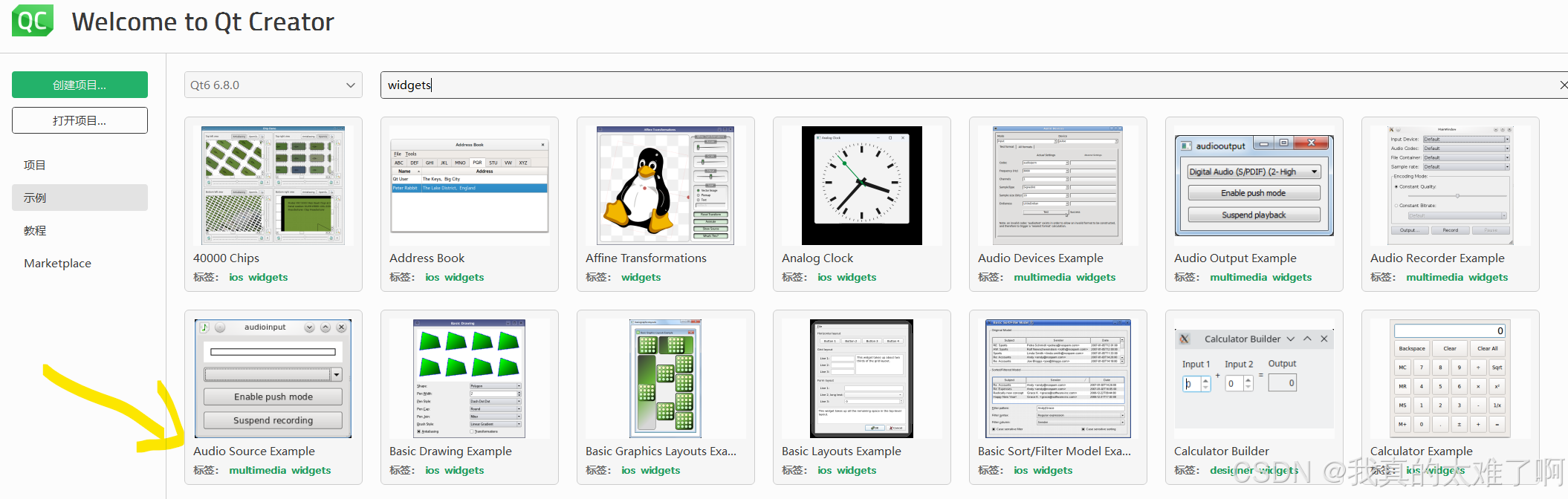The width and height of the screenshot is (1568, 499).
Task: Open the Calculator Example thumbnail
Action: pyautogui.click(x=1451, y=379)
